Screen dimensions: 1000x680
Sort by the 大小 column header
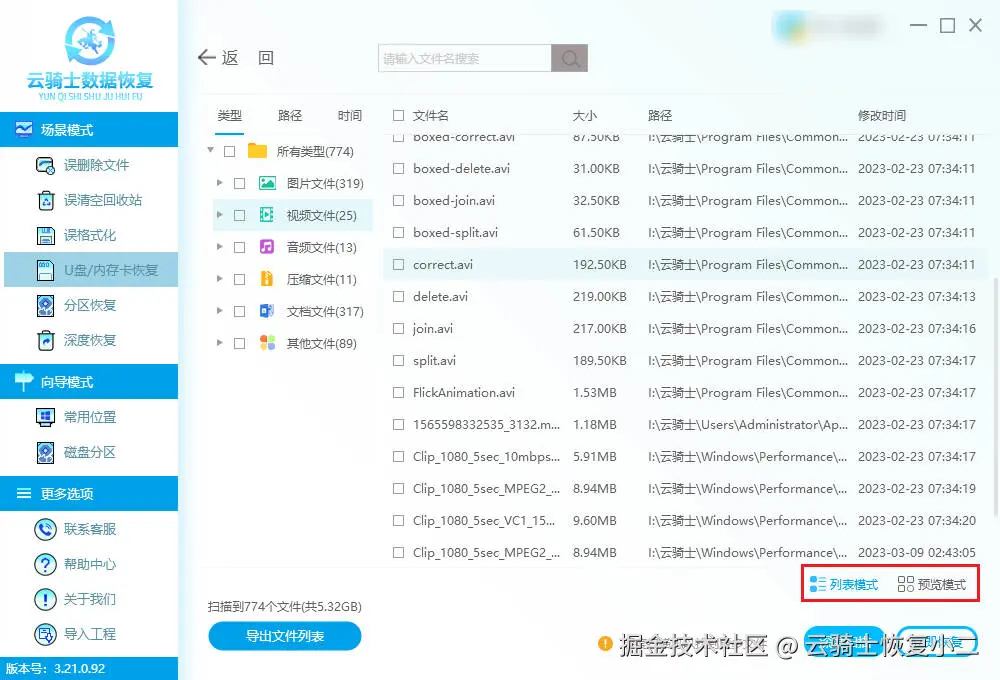point(585,115)
